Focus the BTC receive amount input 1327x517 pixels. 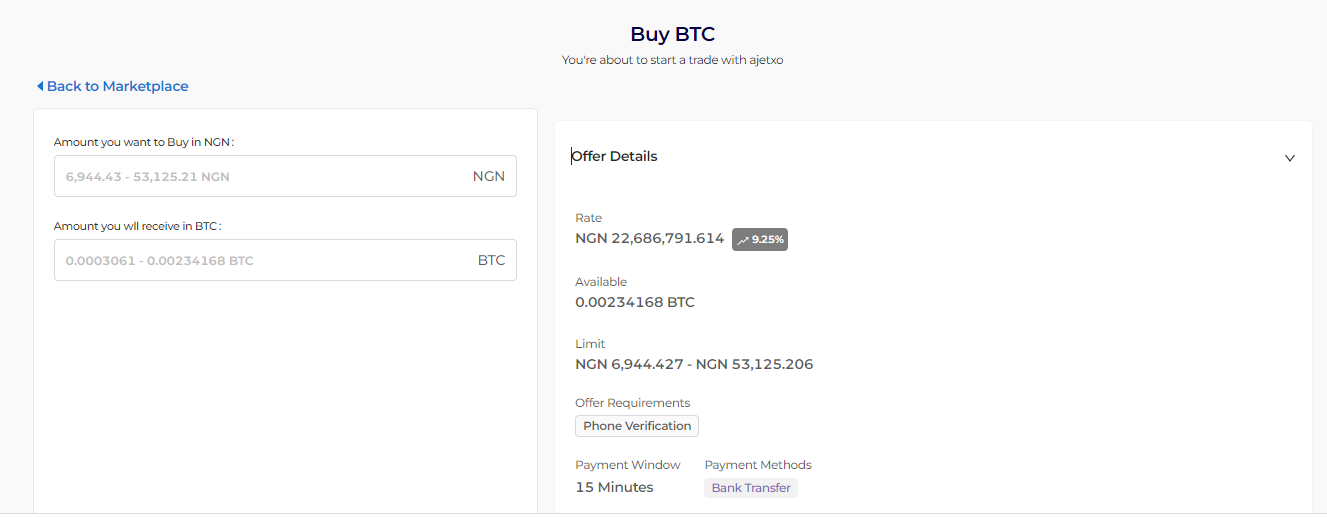click(x=260, y=261)
